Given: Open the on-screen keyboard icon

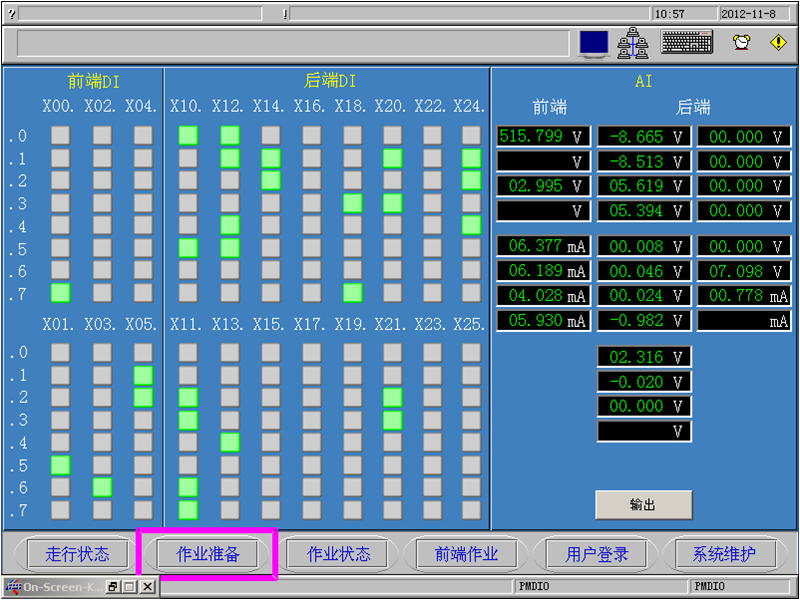Looking at the screenshot, I should click(687, 42).
